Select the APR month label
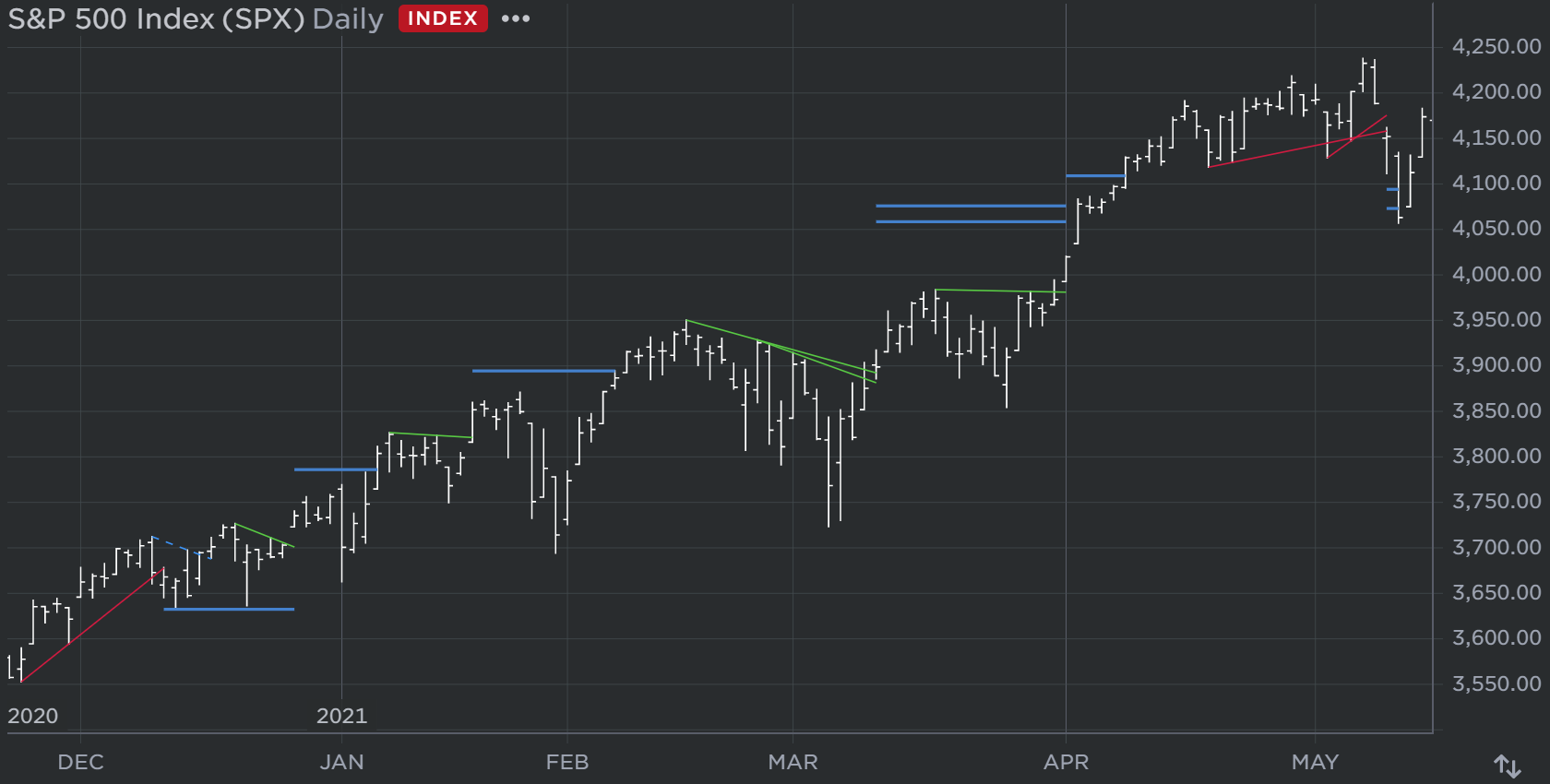 tap(1066, 762)
